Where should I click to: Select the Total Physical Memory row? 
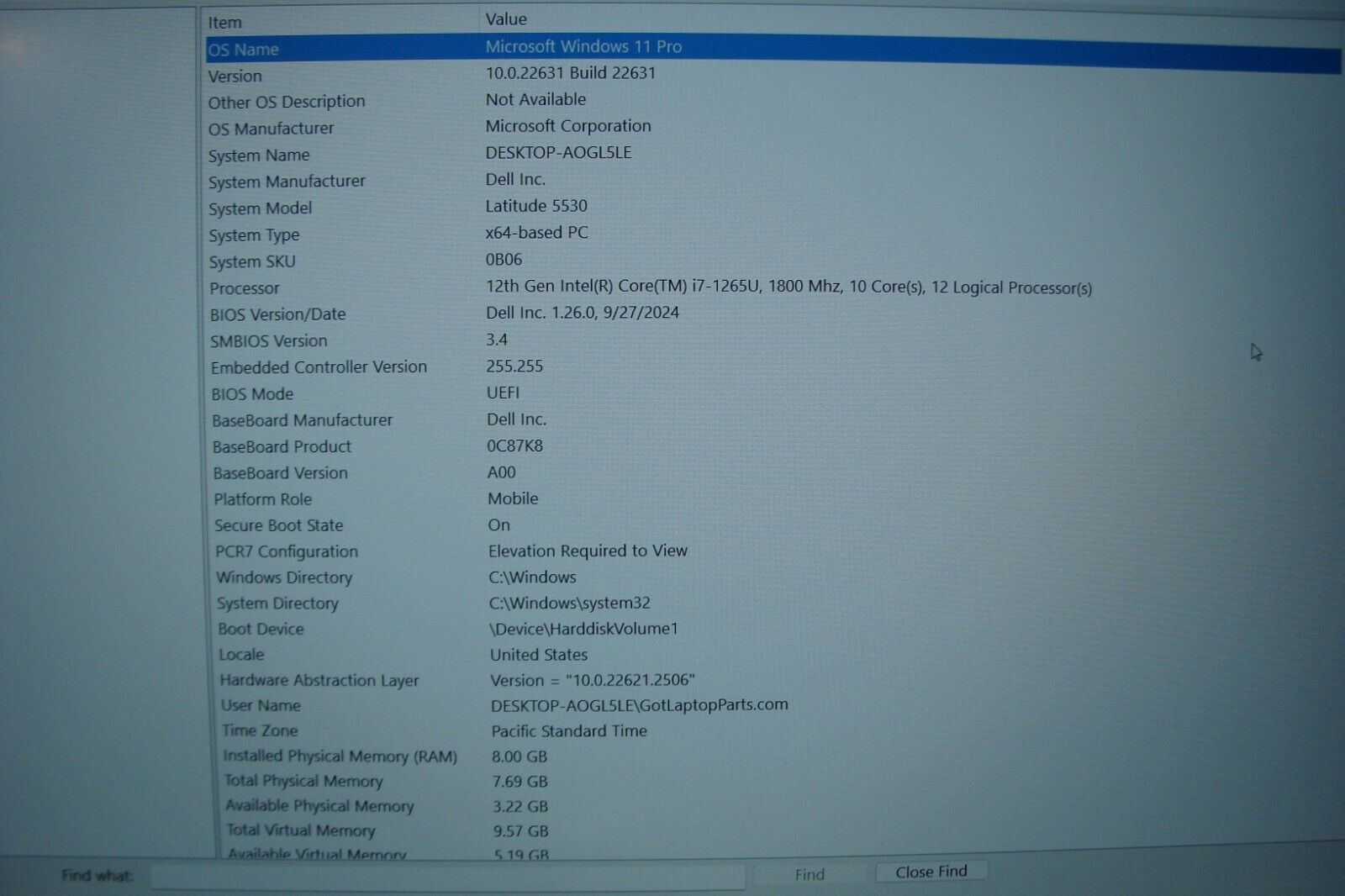pyautogui.click(x=773, y=781)
